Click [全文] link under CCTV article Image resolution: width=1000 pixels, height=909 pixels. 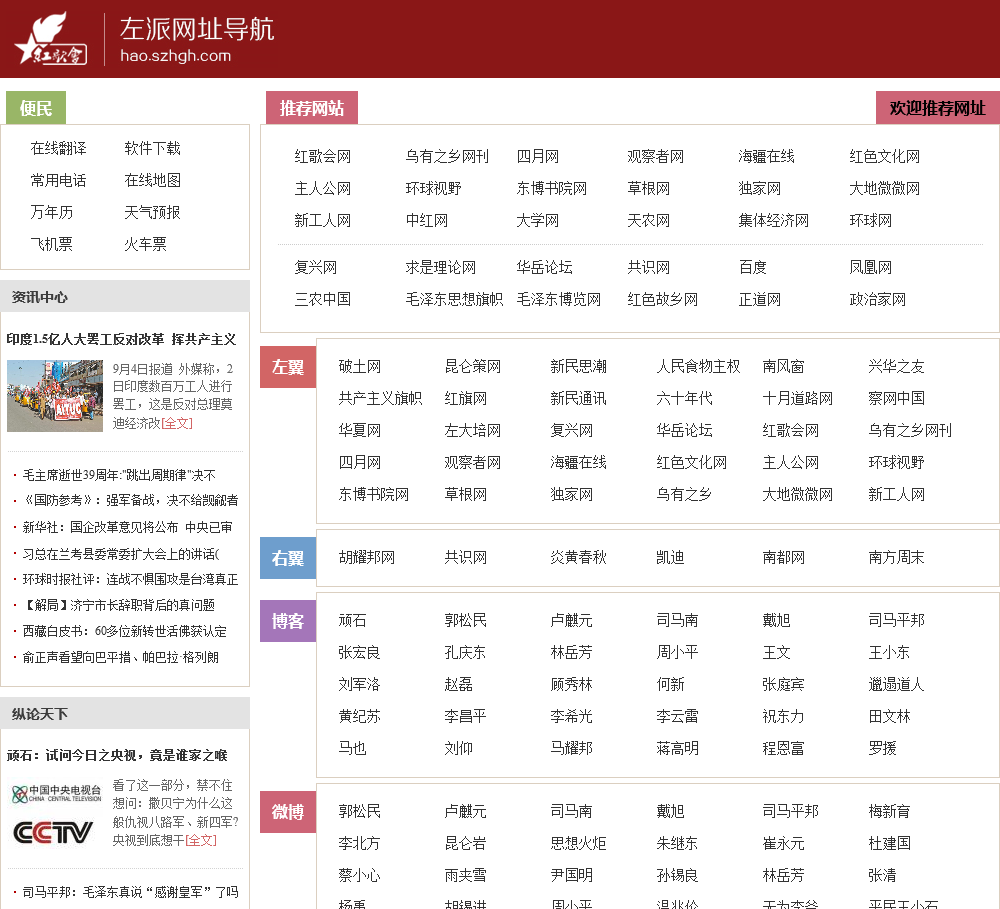[201, 841]
